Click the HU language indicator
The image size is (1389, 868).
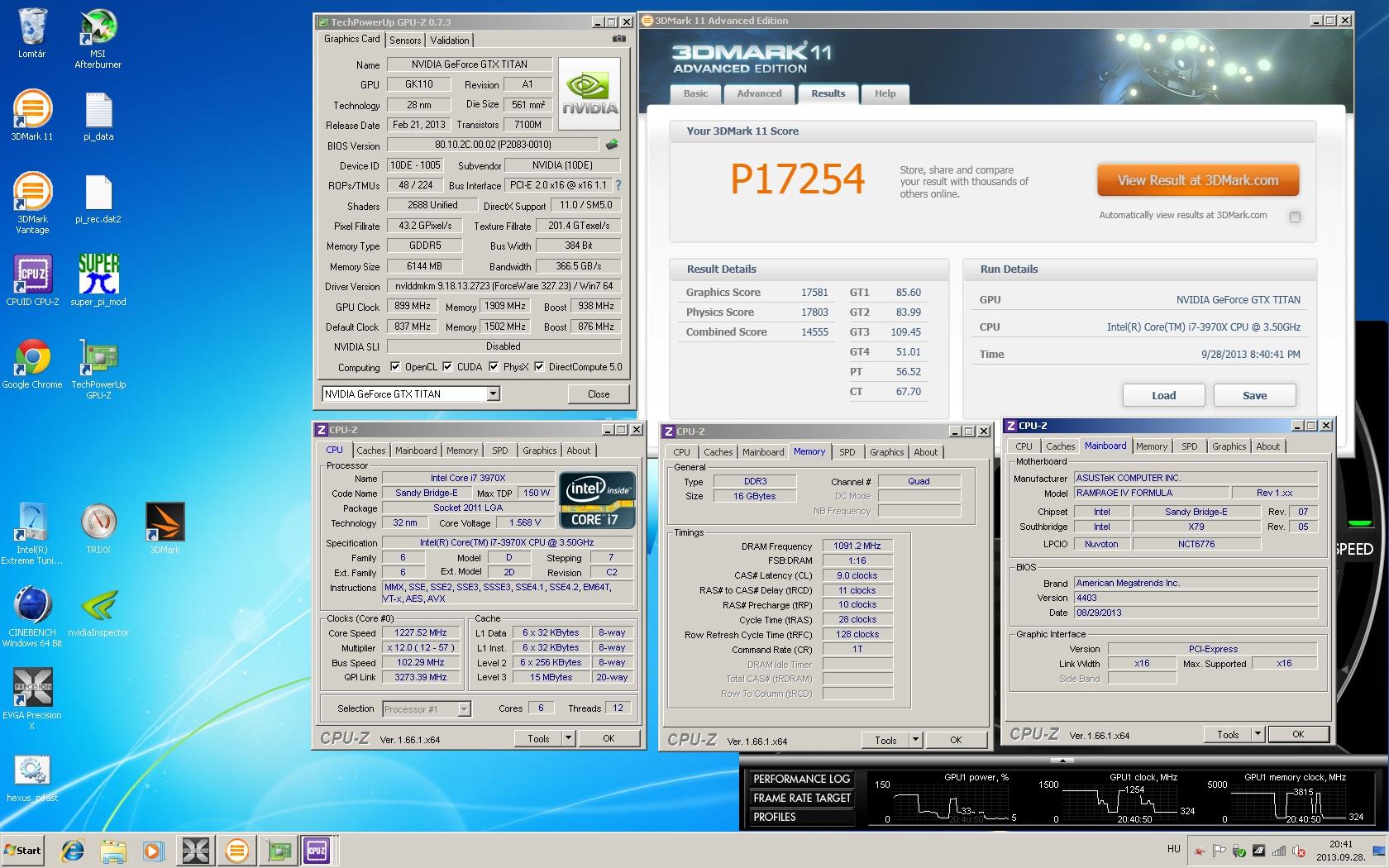click(x=1173, y=849)
